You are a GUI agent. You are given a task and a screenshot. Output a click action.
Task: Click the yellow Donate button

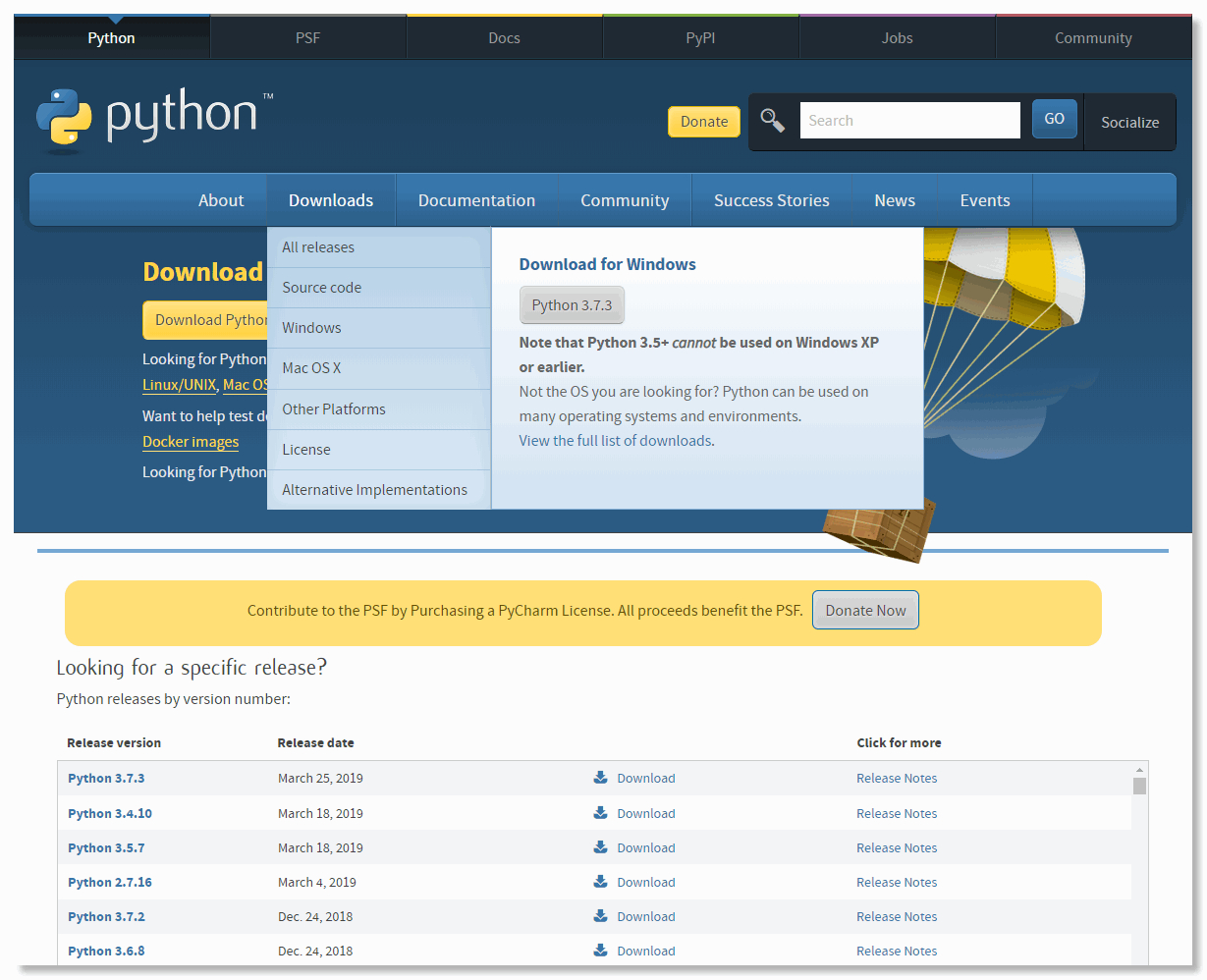[x=704, y=122]
